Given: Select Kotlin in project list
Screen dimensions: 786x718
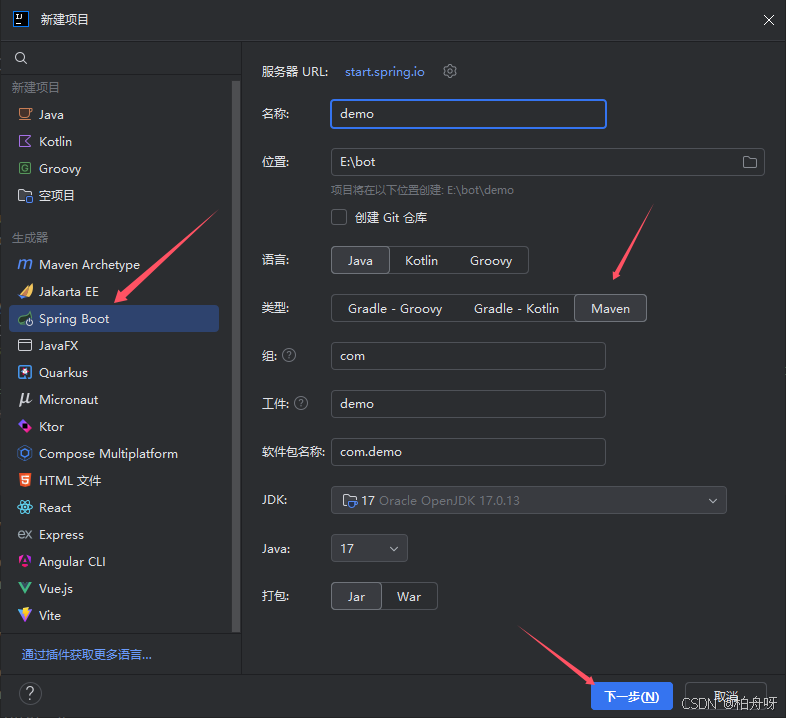Looking at the screenshot, I should (x=114, y=141).
